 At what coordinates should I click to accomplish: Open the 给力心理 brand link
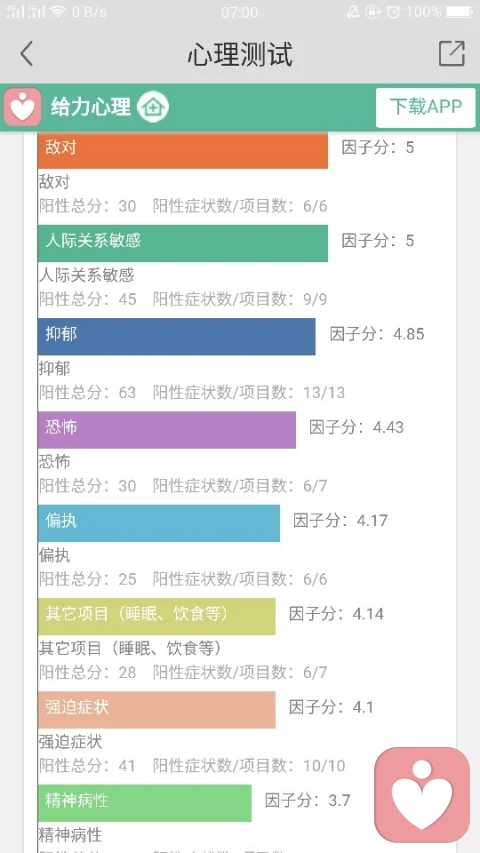[x=91, y=107]
